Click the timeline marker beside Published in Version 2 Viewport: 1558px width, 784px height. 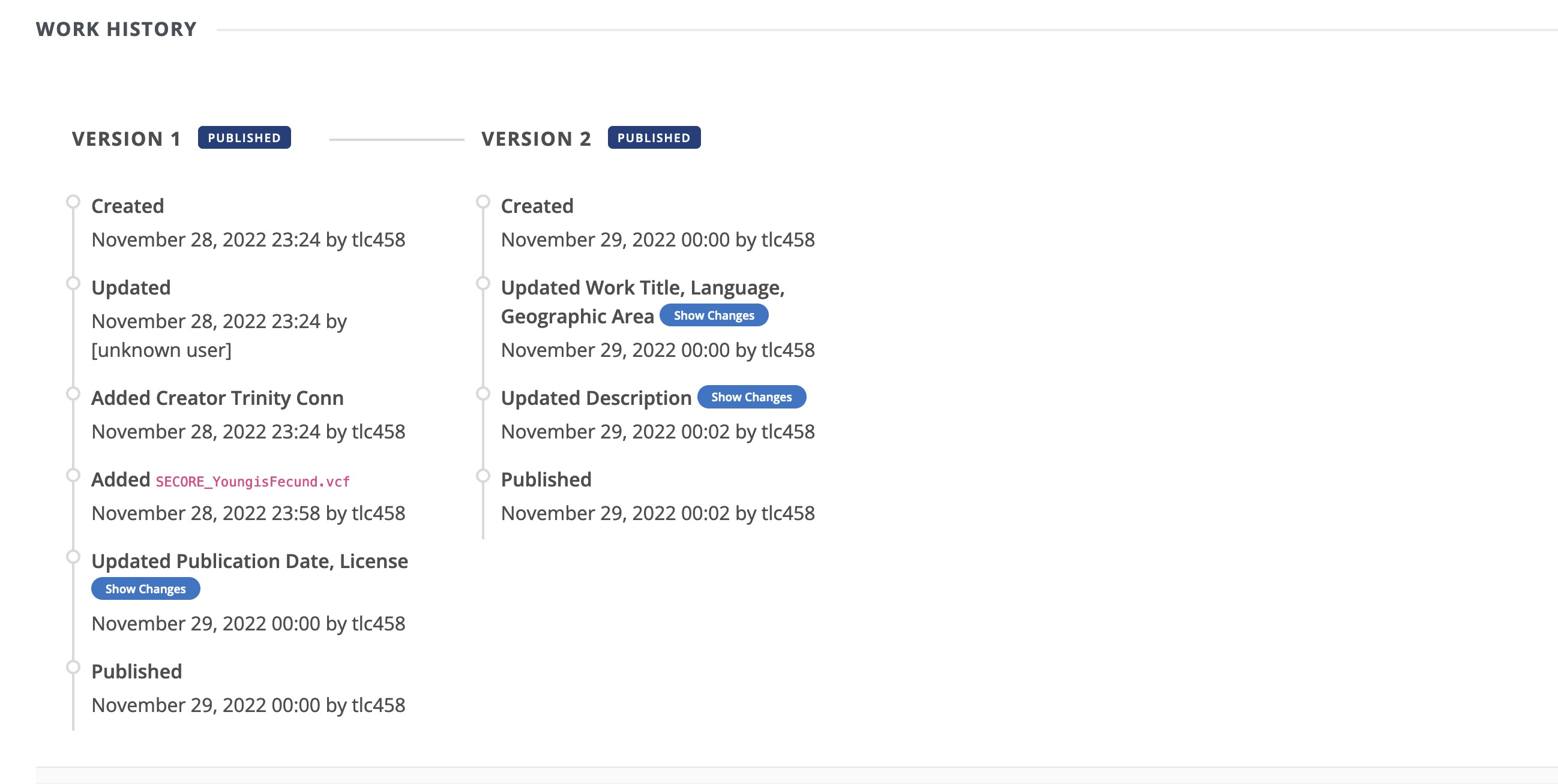pyautogui.click(x=483, y=473)
